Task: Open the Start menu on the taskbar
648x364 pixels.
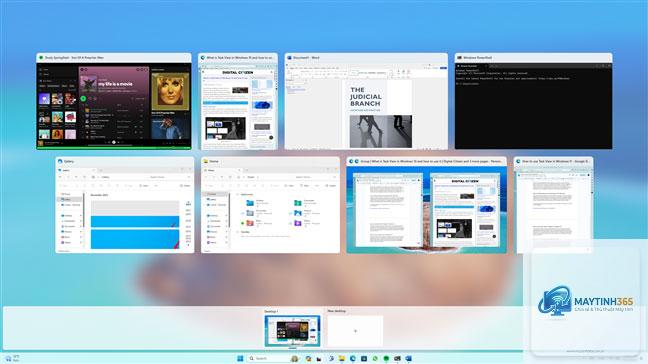Action: pos(240,358)
